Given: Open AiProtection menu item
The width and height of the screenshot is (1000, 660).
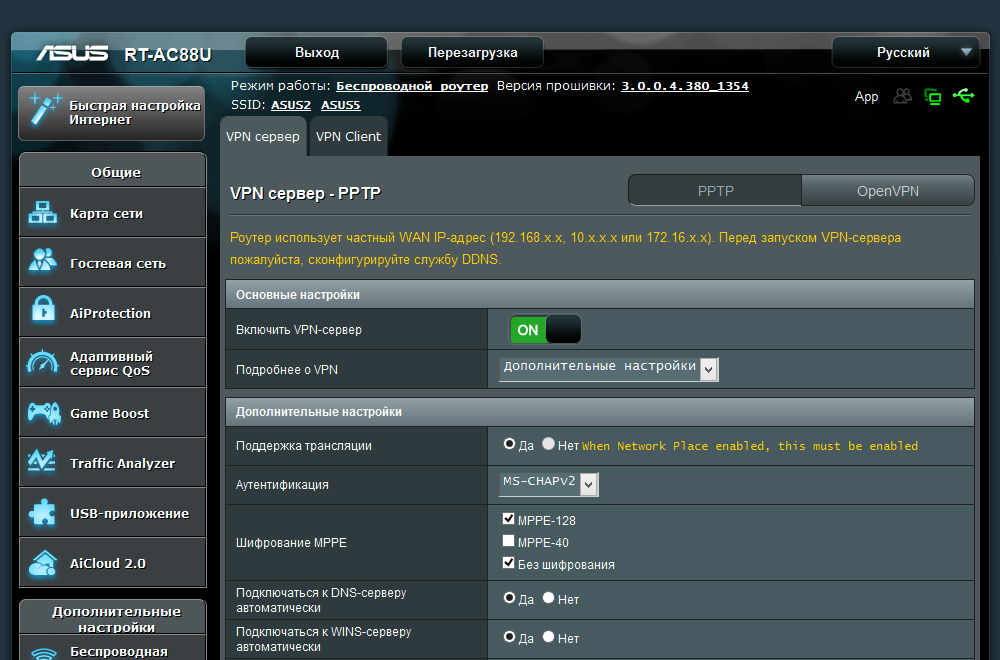Looking at the screenshot, I should (x=113, y=312).
